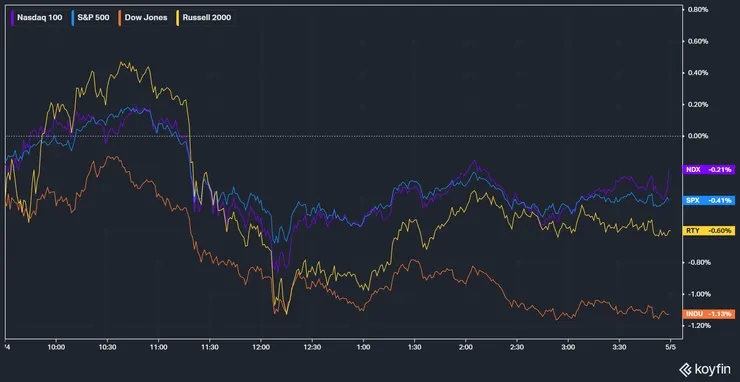The width and height of the screenshot is (740, 382).
Task: Click the 0.60% y-axis label
Action: coord(699,41)
